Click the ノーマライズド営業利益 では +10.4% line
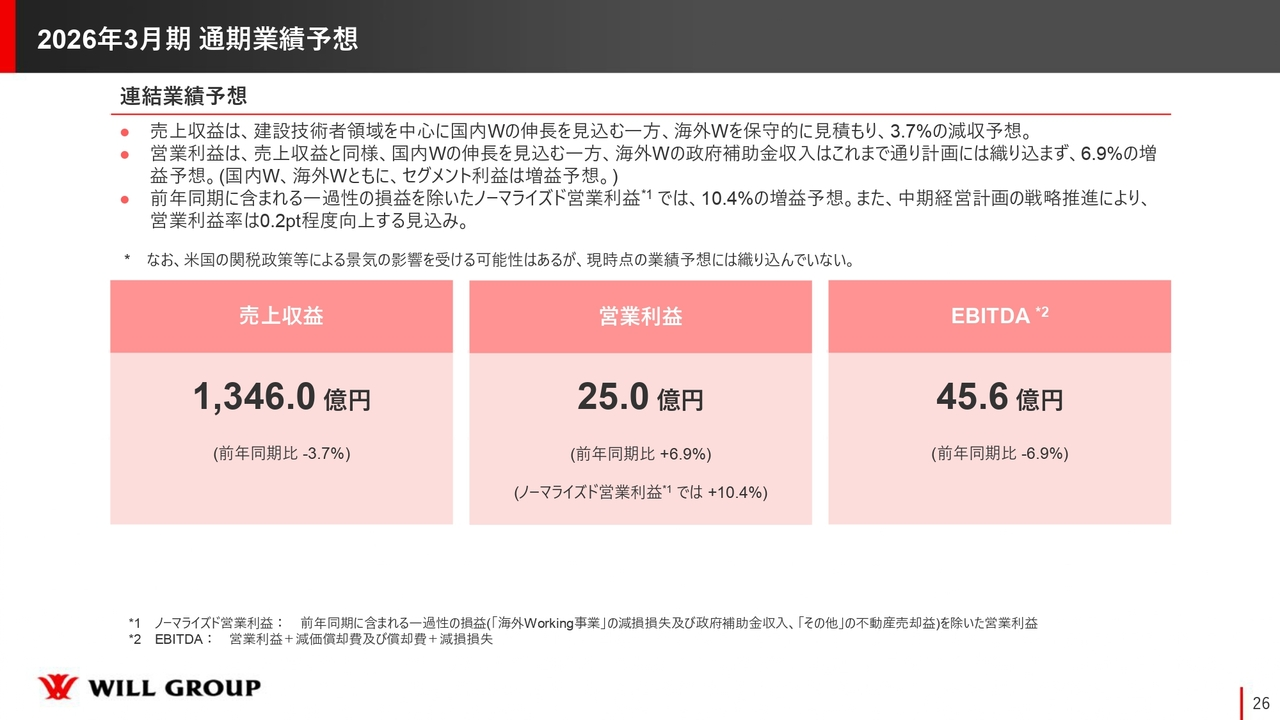The image size is (1280, 720). [640, 492]
